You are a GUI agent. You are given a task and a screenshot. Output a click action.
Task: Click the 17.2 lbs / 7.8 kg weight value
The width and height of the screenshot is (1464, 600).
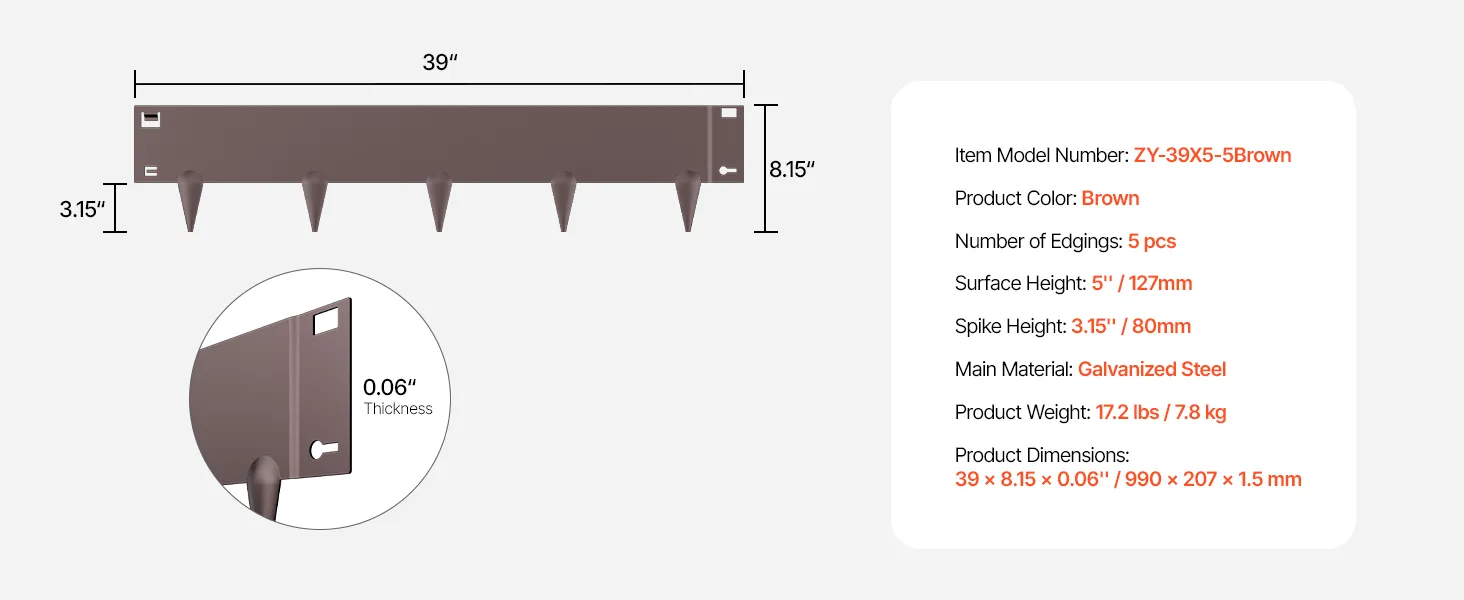pyautogui.click(x=1161, y=412)
